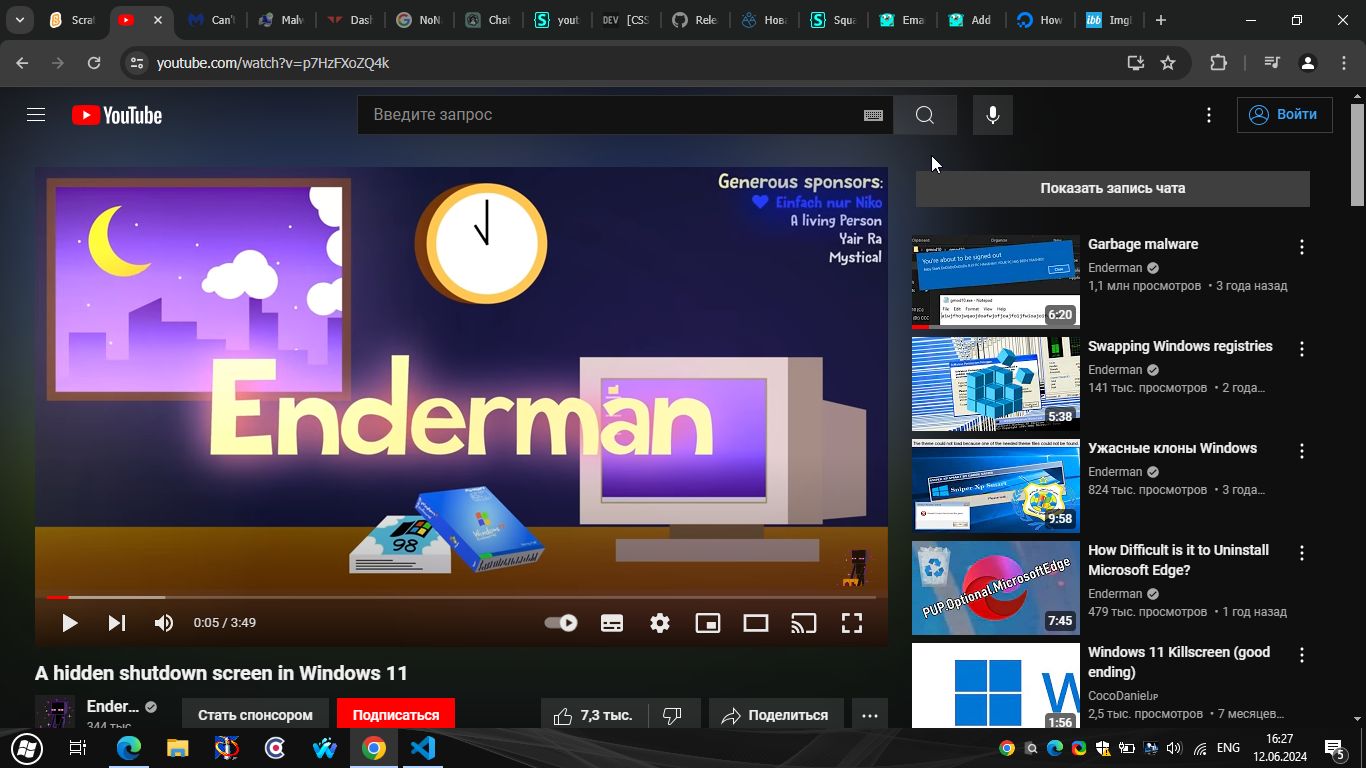Open the Ужасные клоны Windows title
The width and height of the screenshot is (1366, 768).
(x=1172, y=448)
